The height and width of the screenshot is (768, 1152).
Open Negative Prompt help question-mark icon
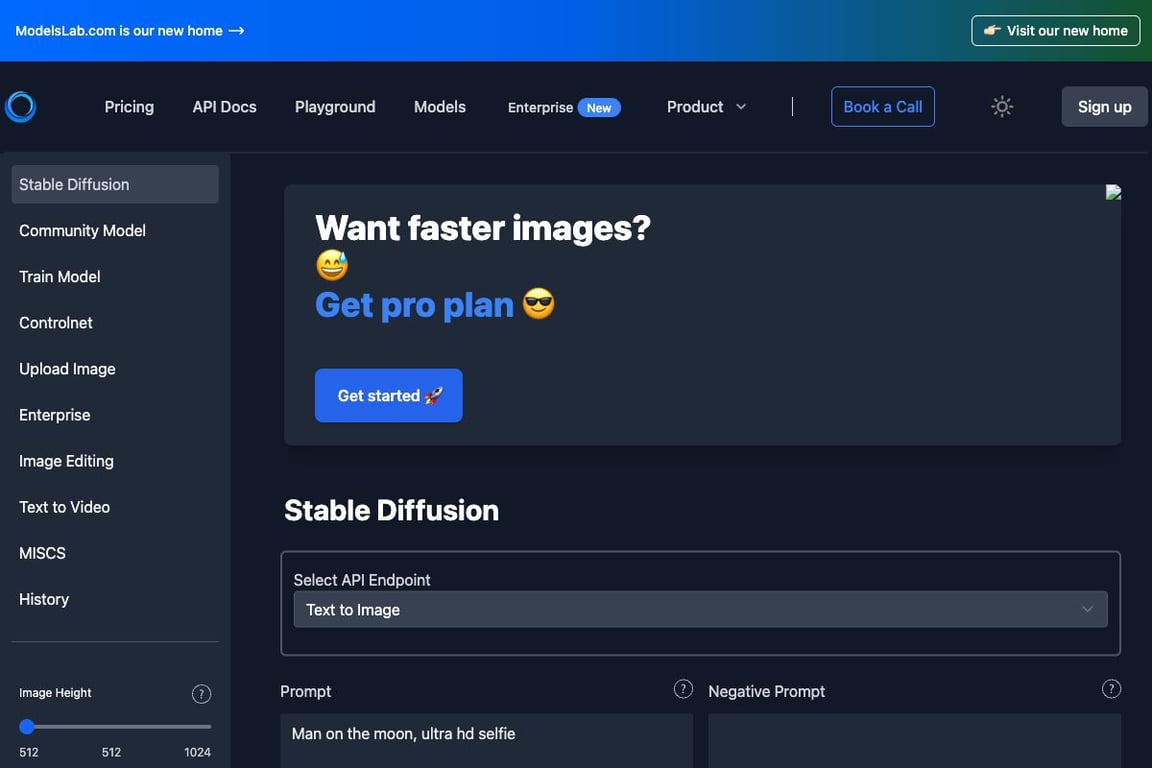(x=1111, y=689)
